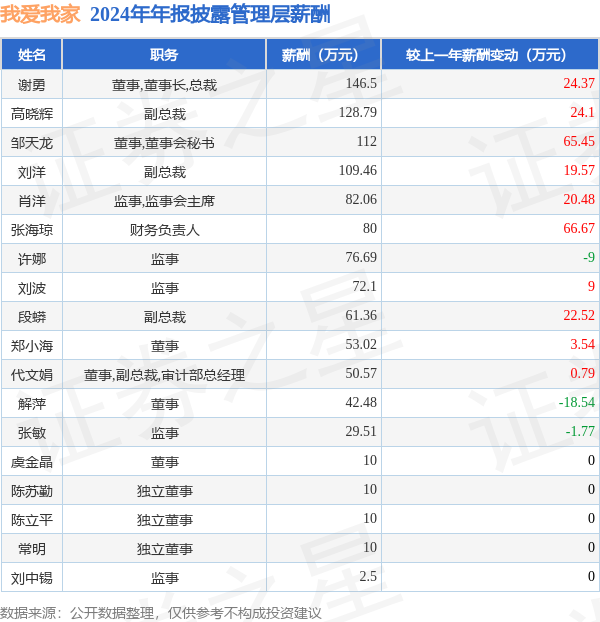Click change value 24.37
The image size is (600, 622).
tap(579, 83)
